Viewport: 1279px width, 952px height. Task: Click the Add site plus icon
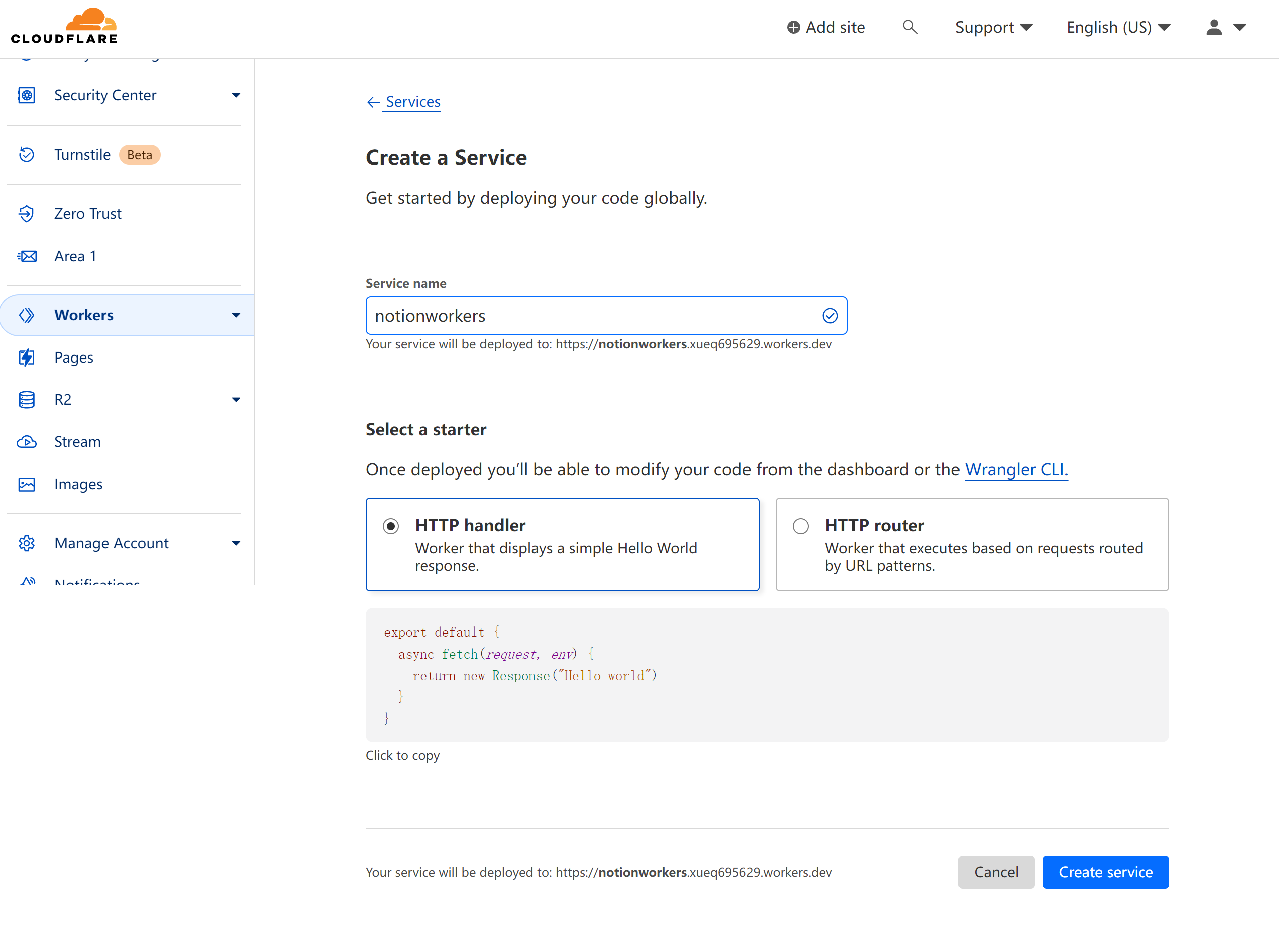pos(794,27)
